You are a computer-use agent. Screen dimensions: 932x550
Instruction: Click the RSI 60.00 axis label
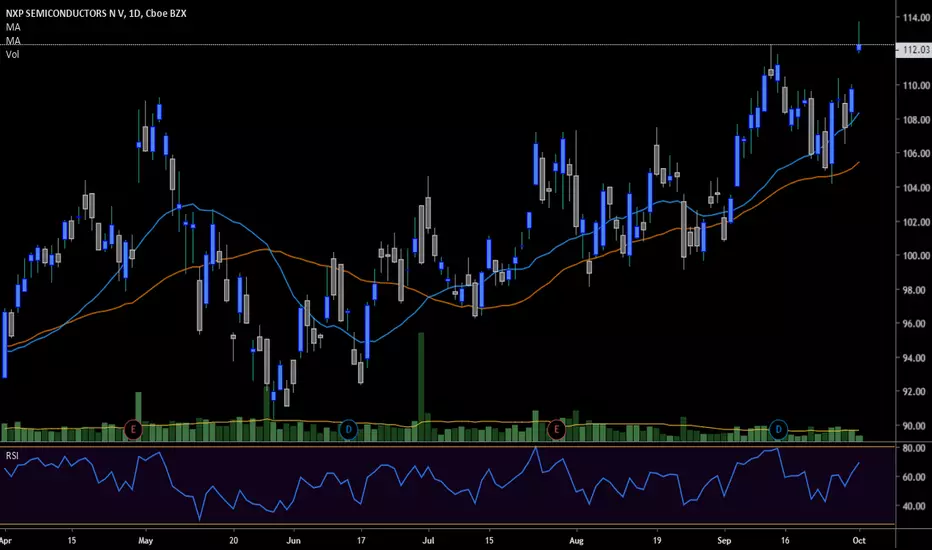tap(914, 477)
